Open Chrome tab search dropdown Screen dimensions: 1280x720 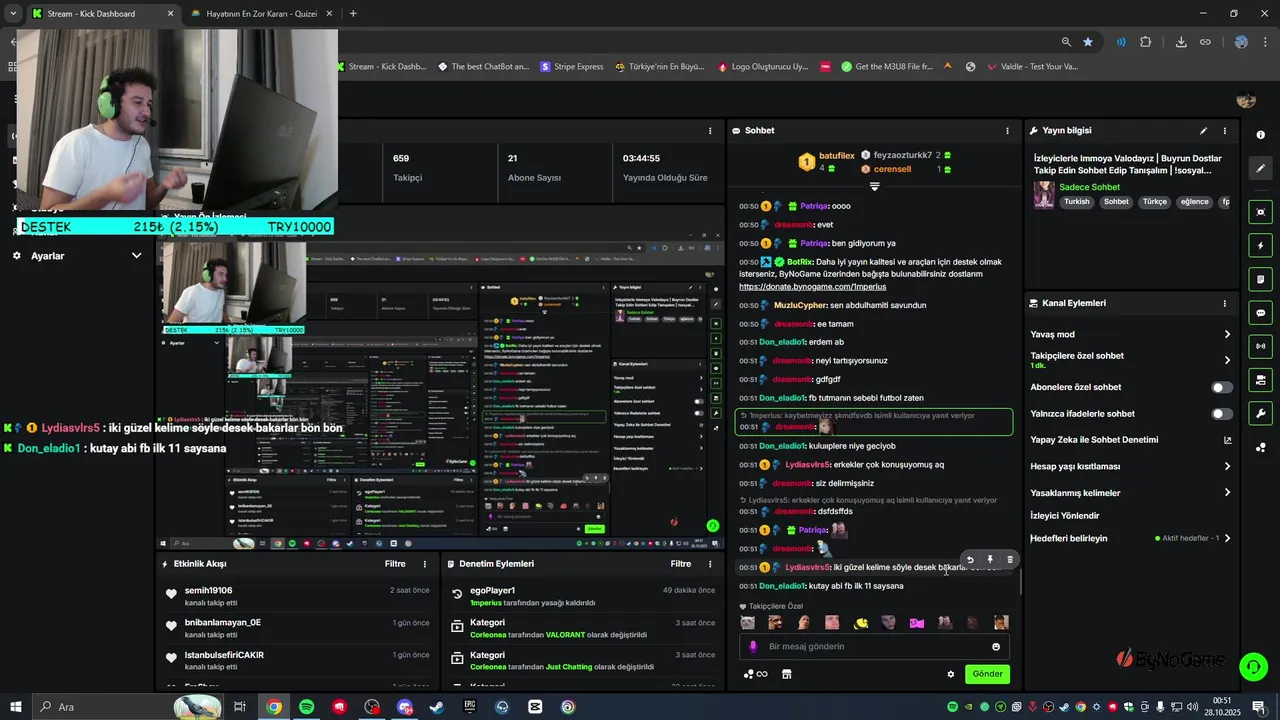pos(13,14)
